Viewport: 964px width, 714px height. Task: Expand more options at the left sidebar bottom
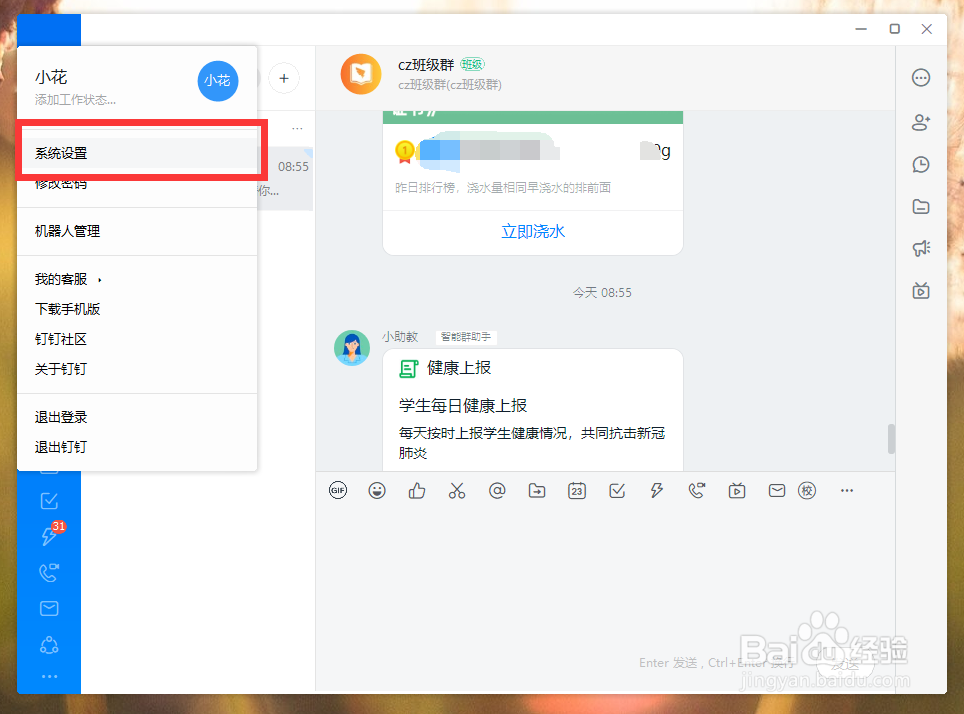(x=49, y=677)
